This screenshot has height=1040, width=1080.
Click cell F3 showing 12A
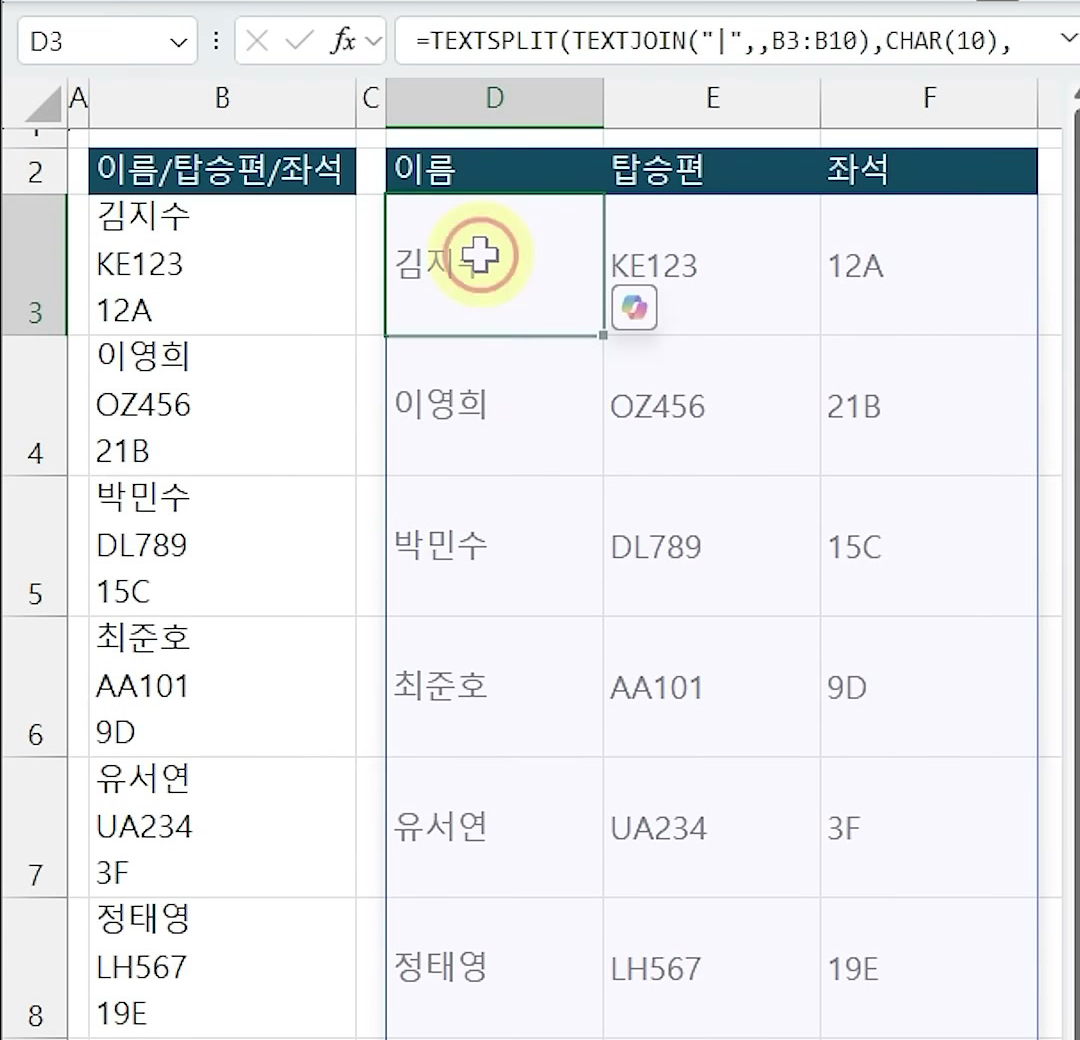point(929,264)
